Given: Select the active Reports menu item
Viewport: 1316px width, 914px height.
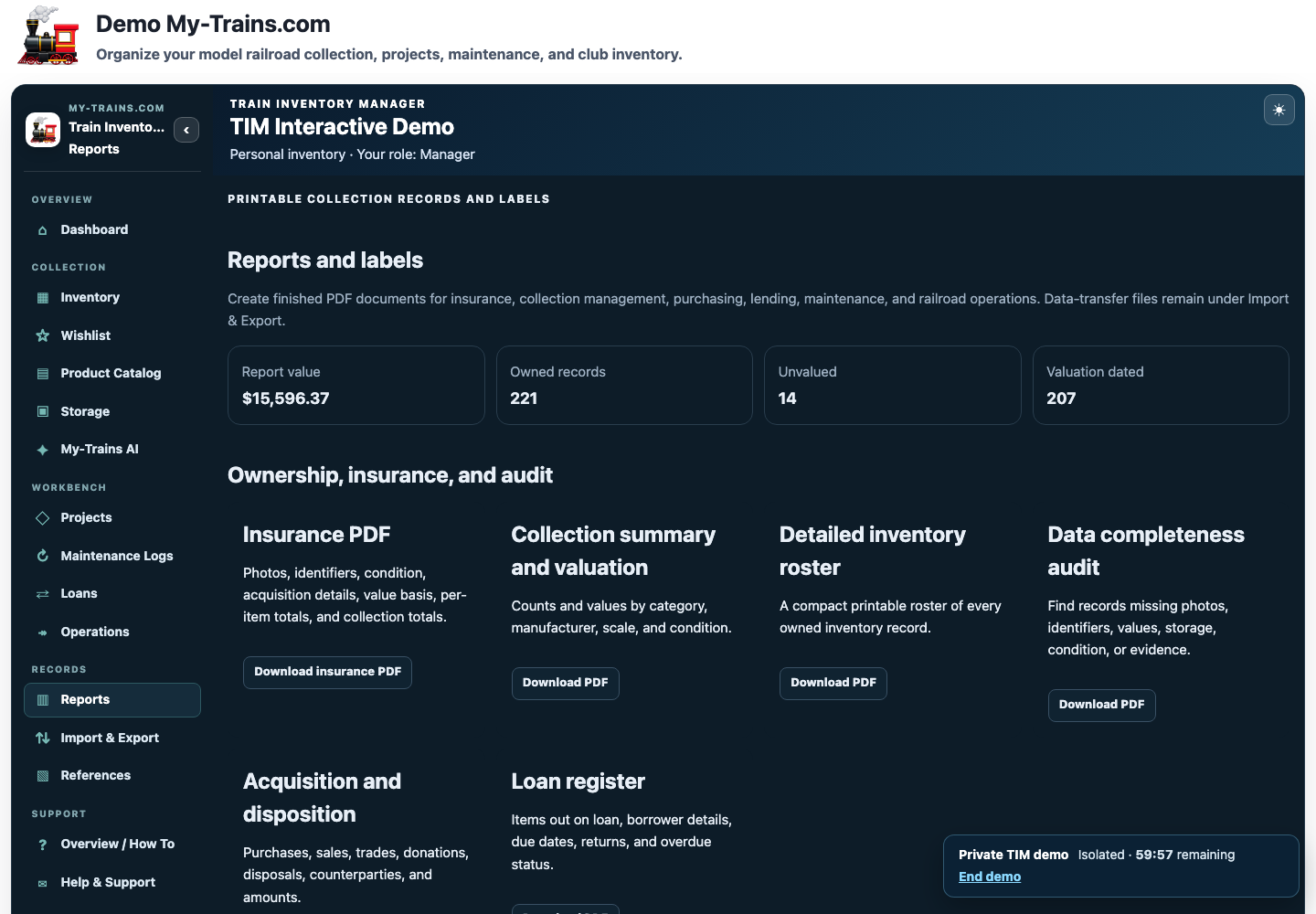Looking at the screenshot, I should tap(112, 699).
